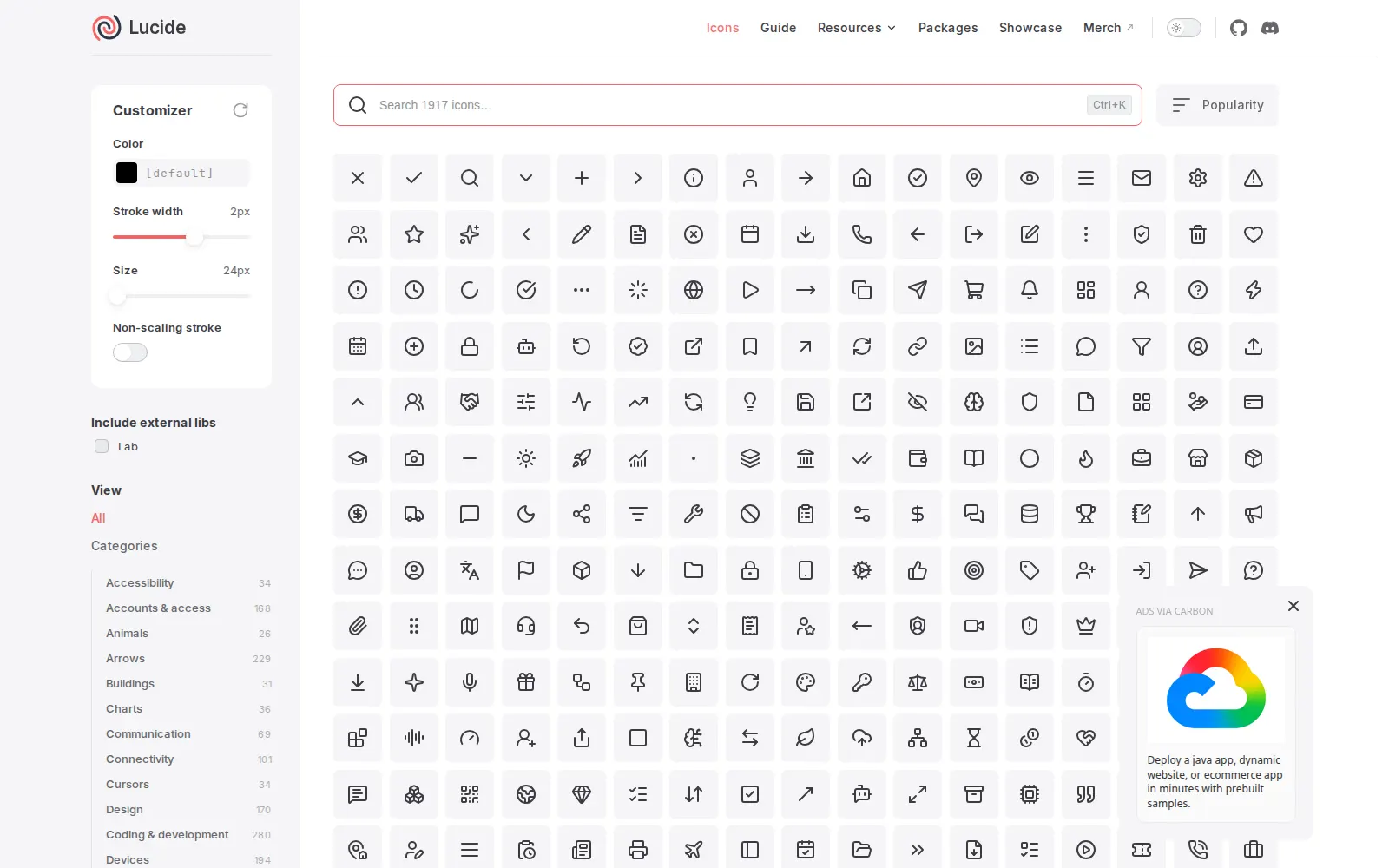Select the trophy icon
The image size is (1389, 868).
click(x=1086, y=514)
